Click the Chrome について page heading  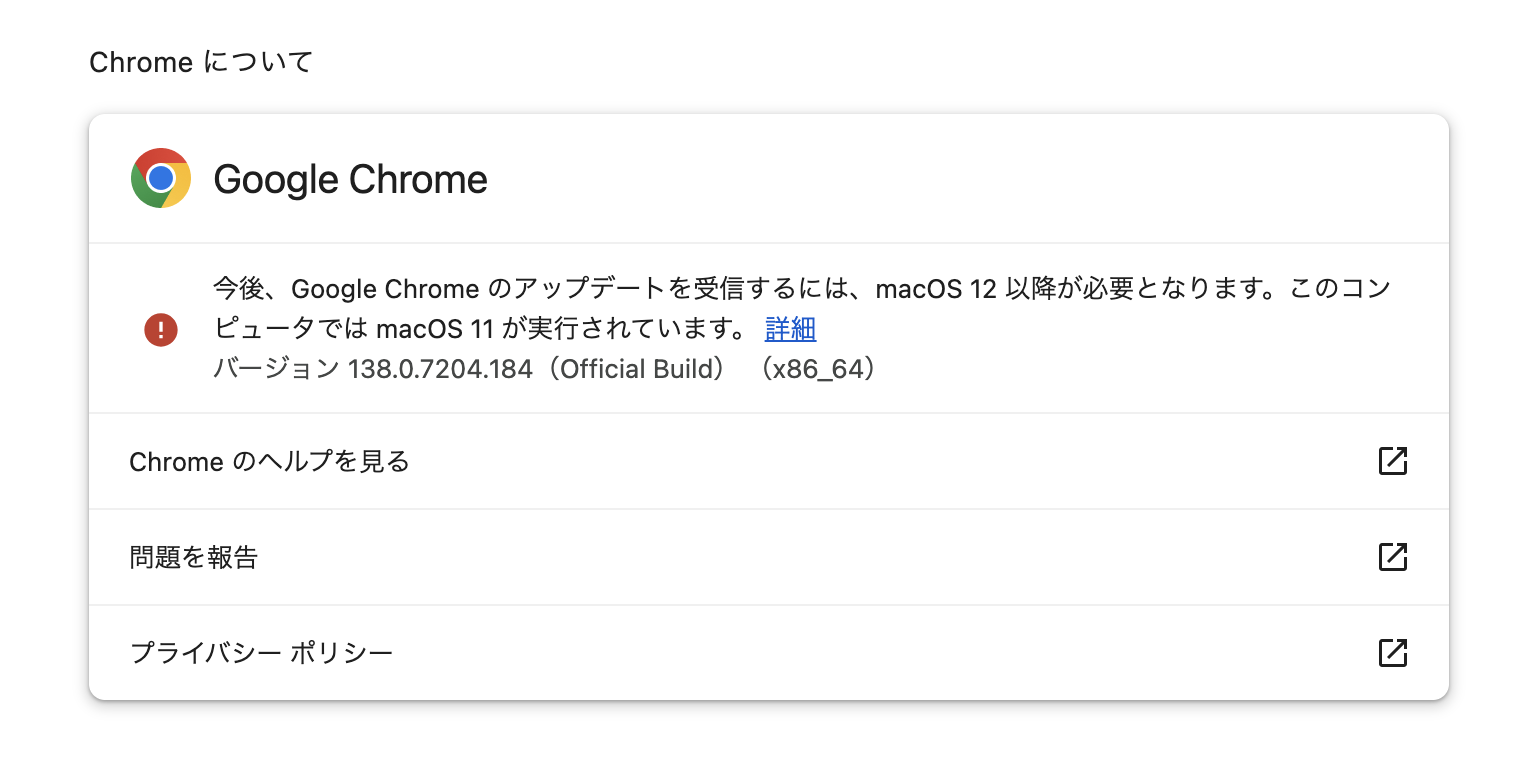[x=201, y=62]
